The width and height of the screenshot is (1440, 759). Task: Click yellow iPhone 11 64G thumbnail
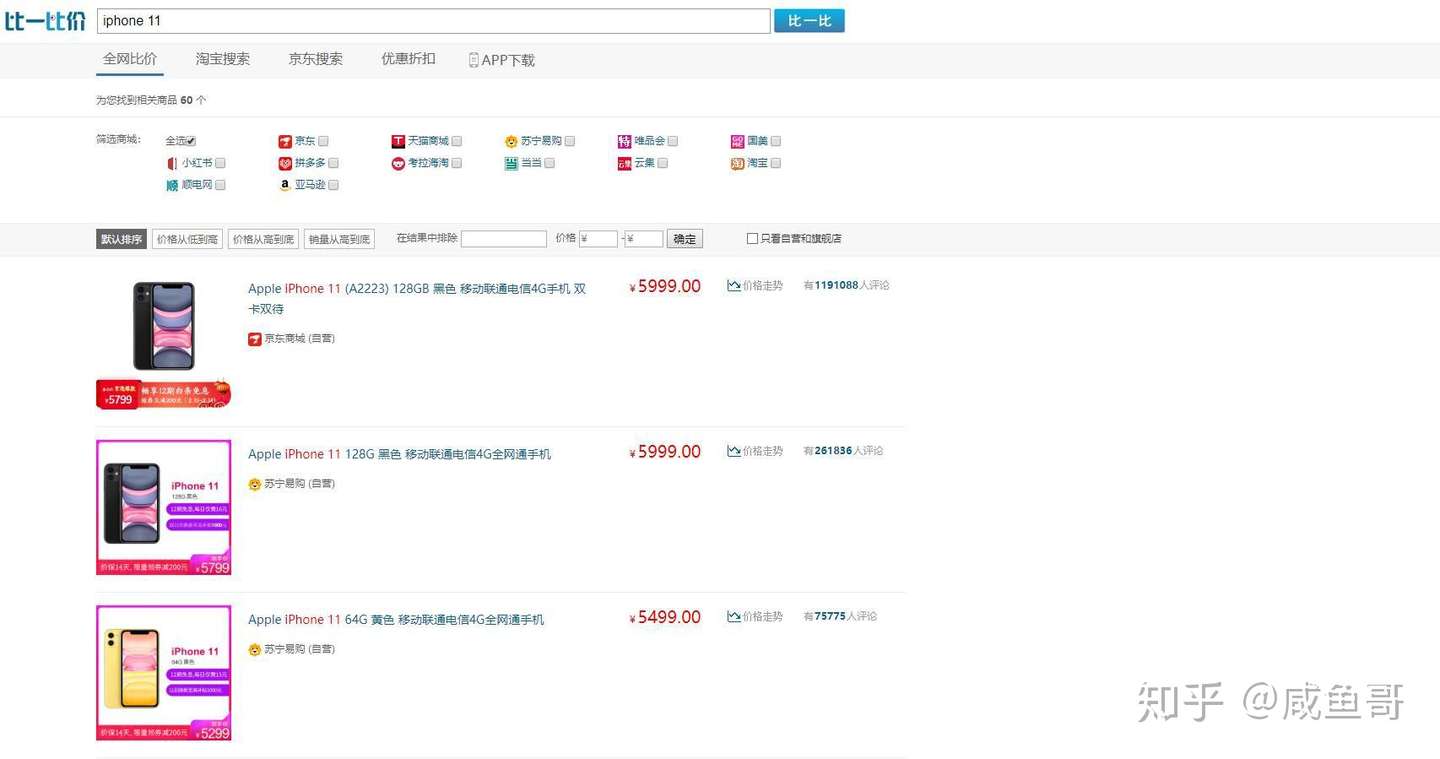pos(164,673)
